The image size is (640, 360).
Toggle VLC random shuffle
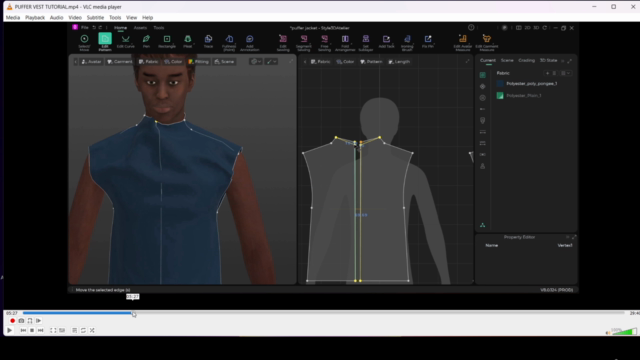point(92,330)
